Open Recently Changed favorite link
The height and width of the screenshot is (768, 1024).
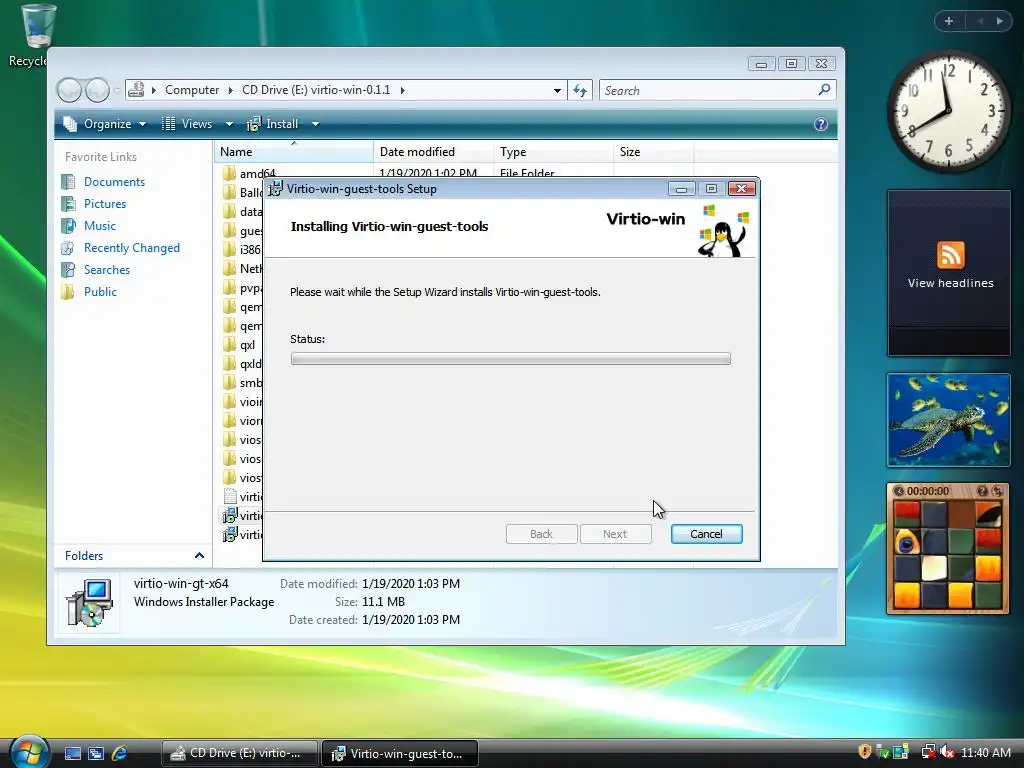131,248
